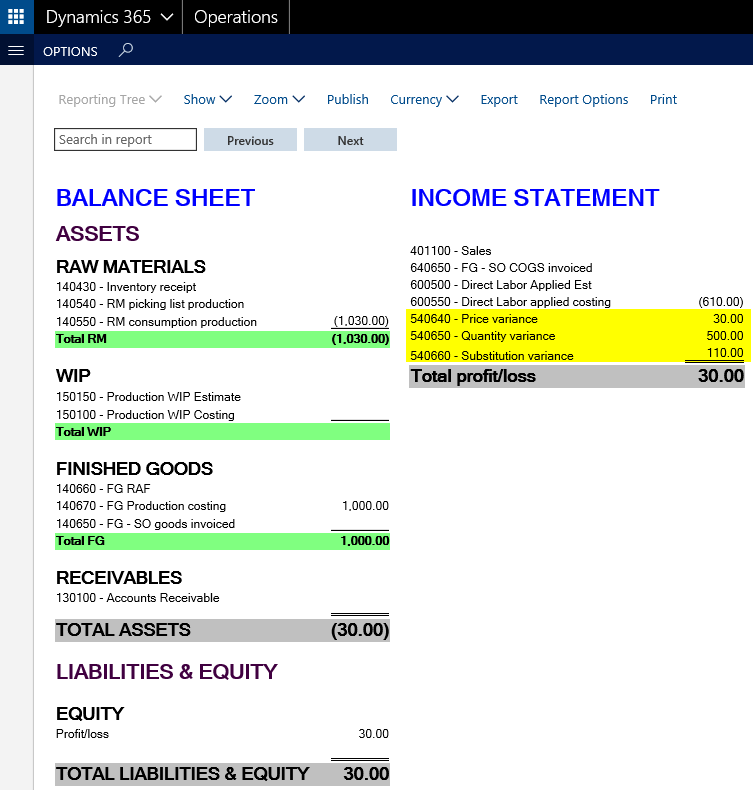Focus the Search in report field
The image size is (753, 790).
coord(125,140)
